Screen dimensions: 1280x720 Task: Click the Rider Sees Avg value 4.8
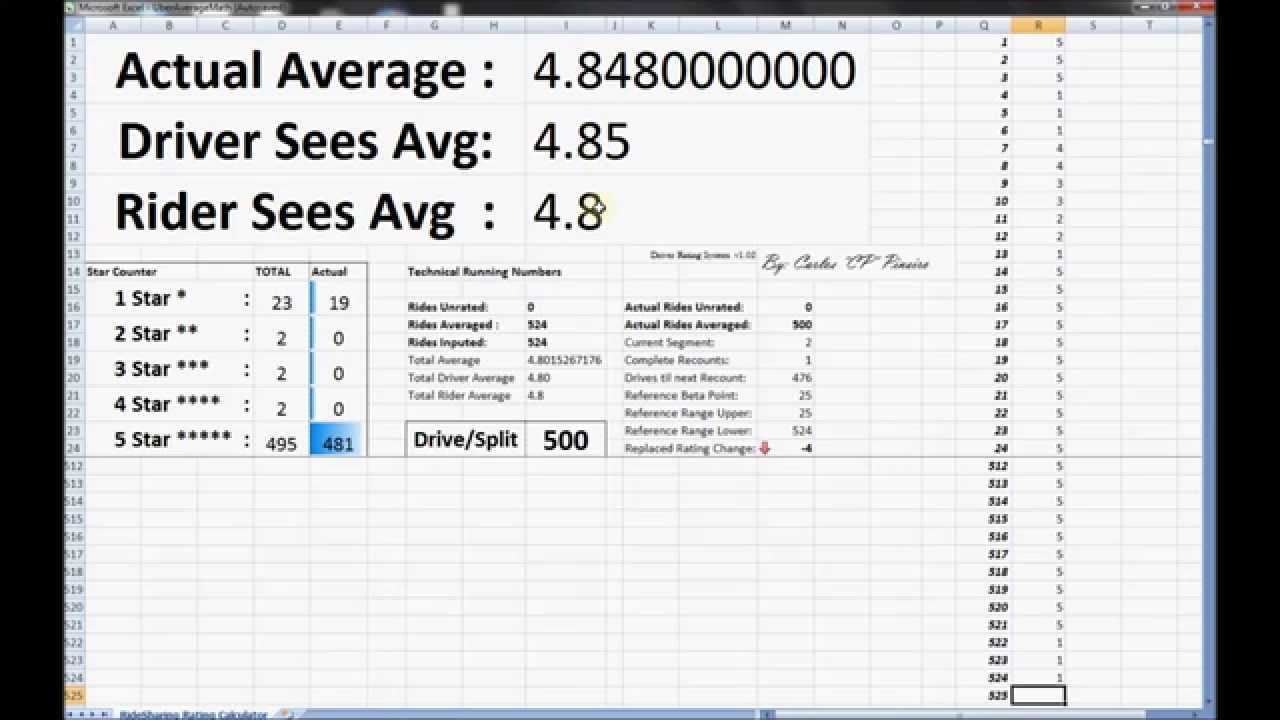(x=568, y=212)
